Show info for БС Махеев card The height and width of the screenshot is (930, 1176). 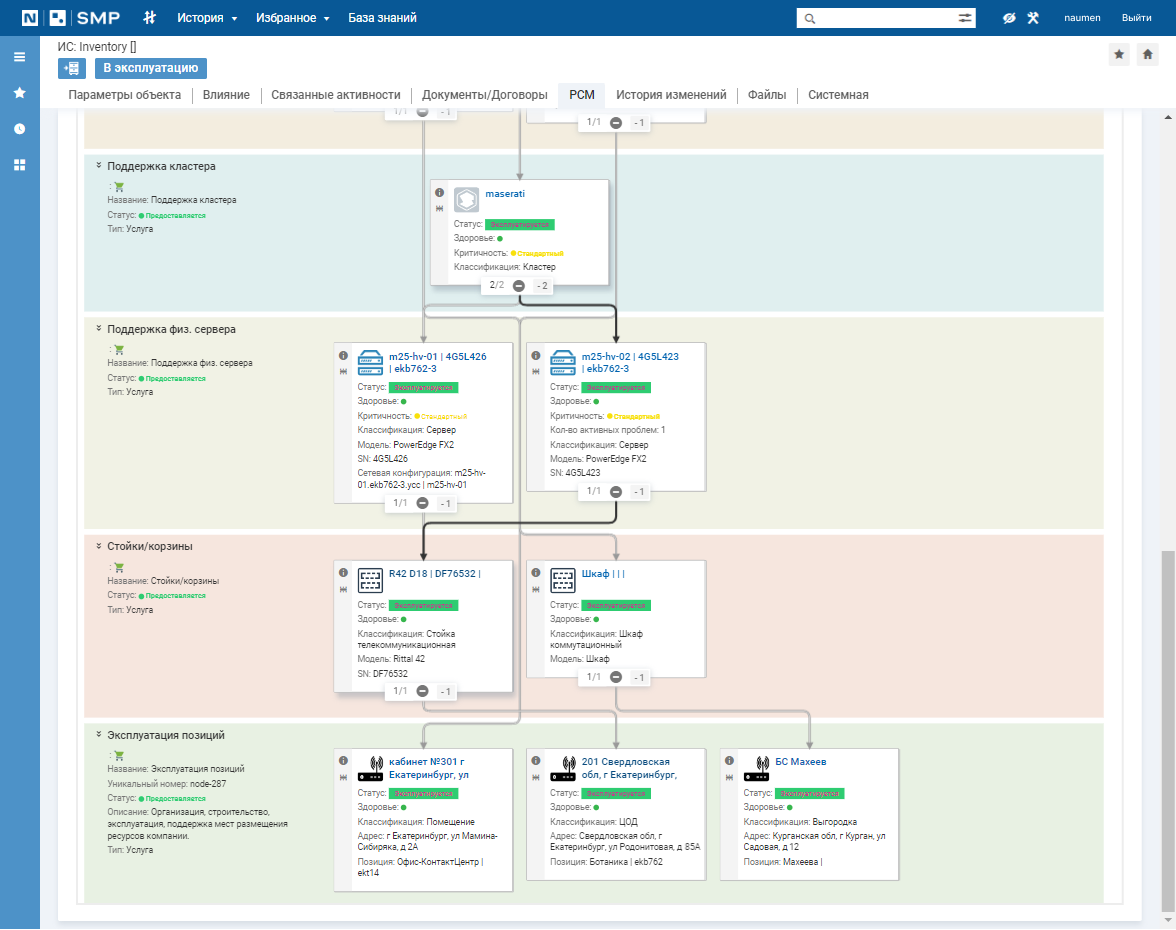729,760
